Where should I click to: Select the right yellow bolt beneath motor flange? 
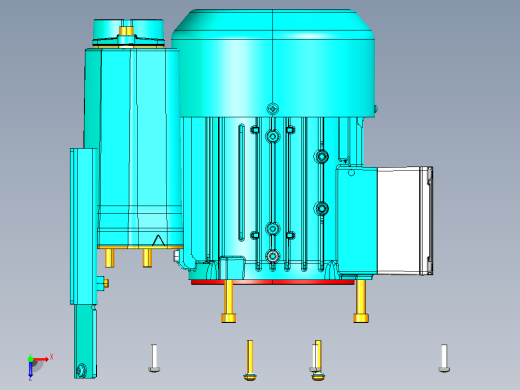pos(361,301)
